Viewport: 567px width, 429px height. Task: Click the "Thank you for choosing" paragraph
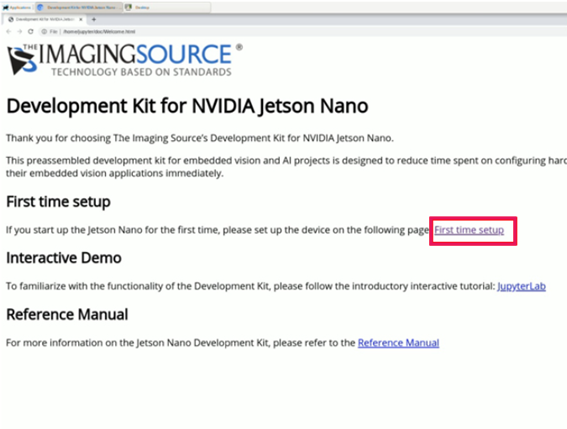click(x=200, y=138)
